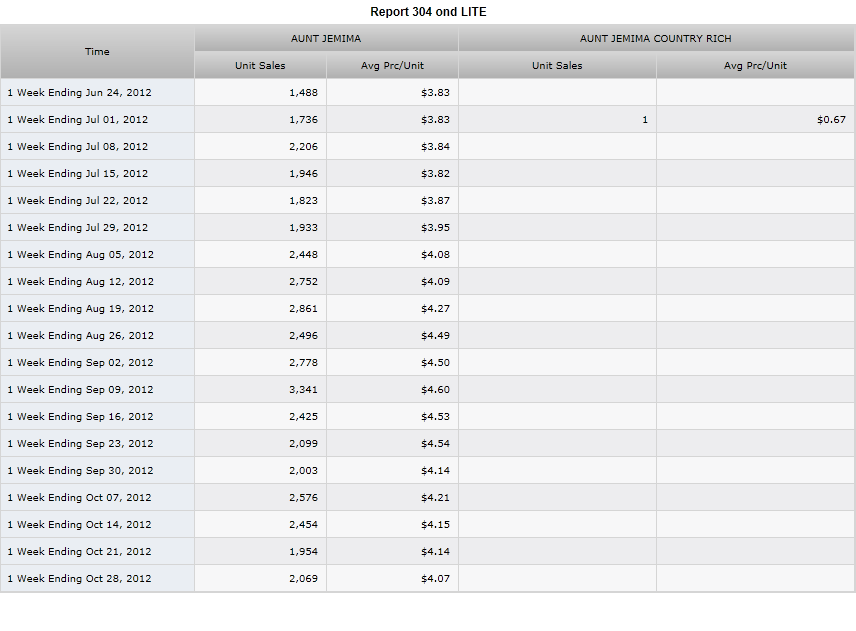Click the 2,778 cell
Image resolution: width=856 pixels, height=631 pixels.
click(260, 362)
